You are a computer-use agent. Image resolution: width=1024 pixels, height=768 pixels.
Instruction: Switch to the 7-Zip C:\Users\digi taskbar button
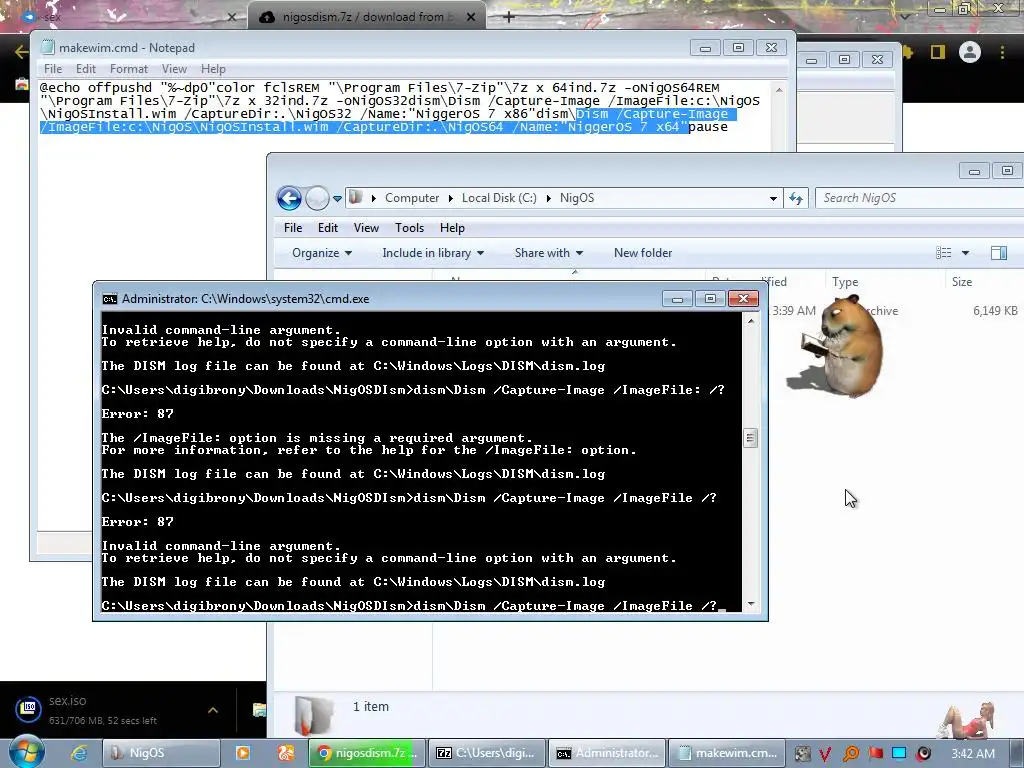click(486, 753)
